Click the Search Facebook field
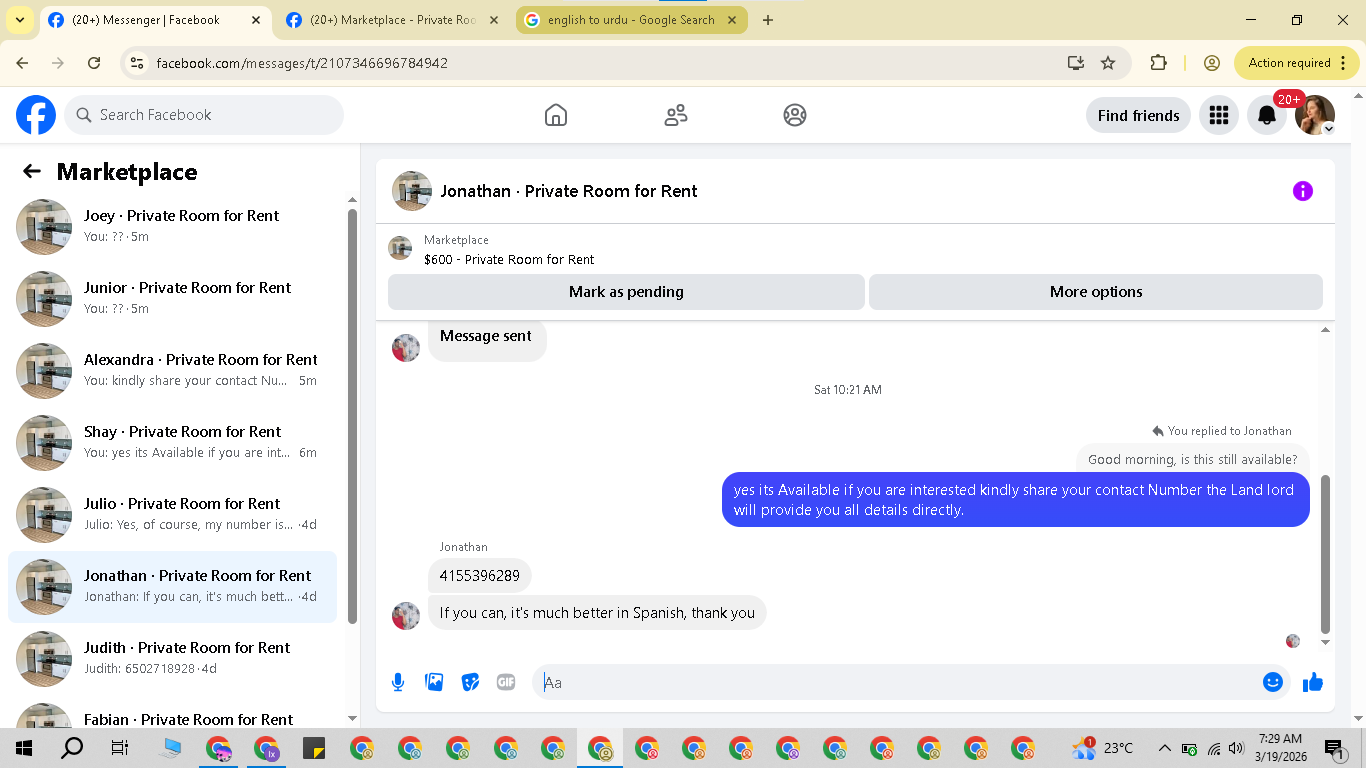 click(204, 115)
